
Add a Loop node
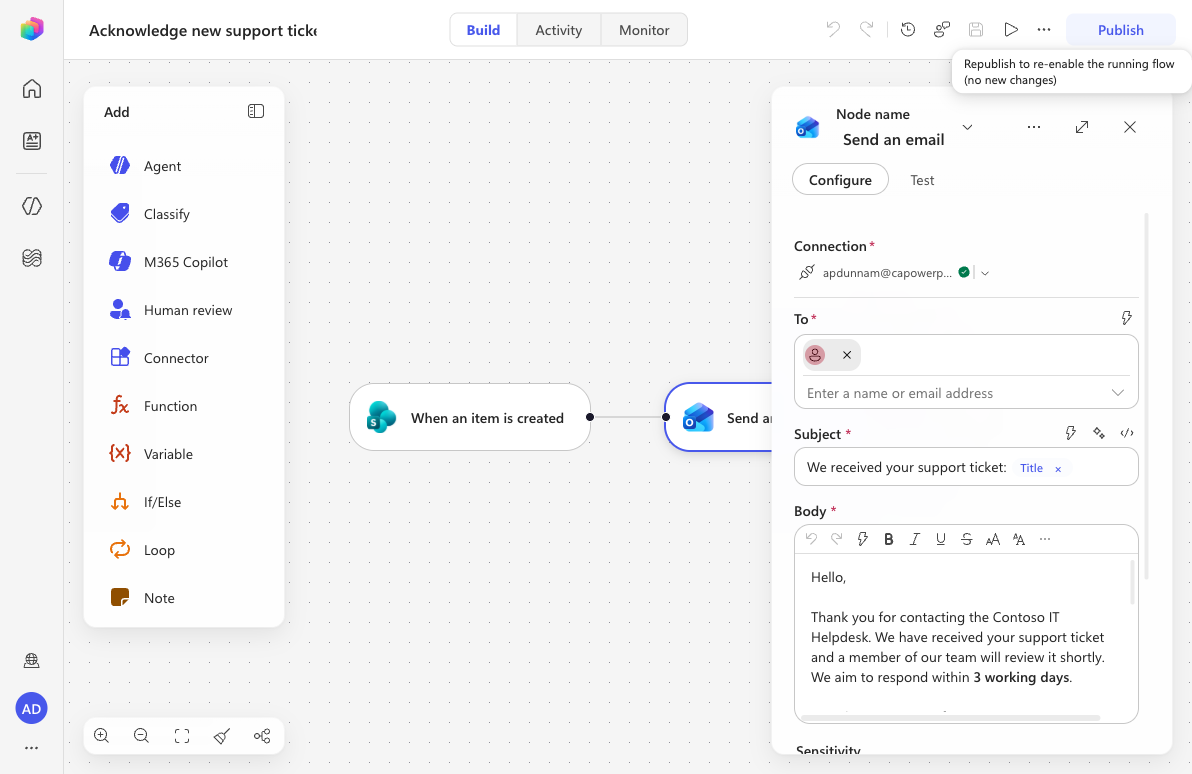[x=184, y=550]
